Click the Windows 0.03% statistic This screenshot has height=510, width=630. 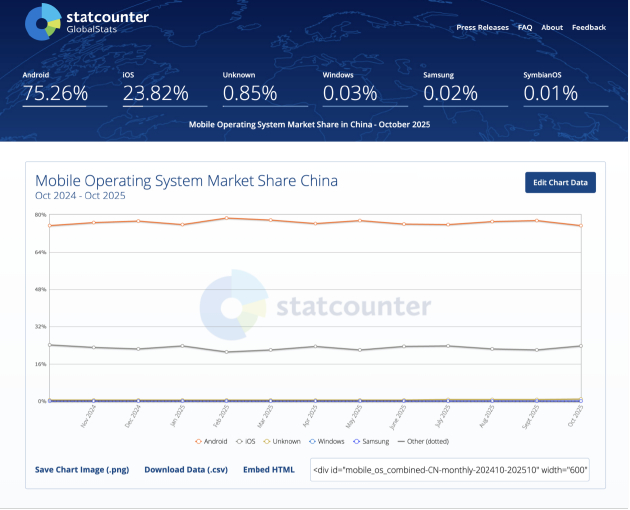pos(365,89)
